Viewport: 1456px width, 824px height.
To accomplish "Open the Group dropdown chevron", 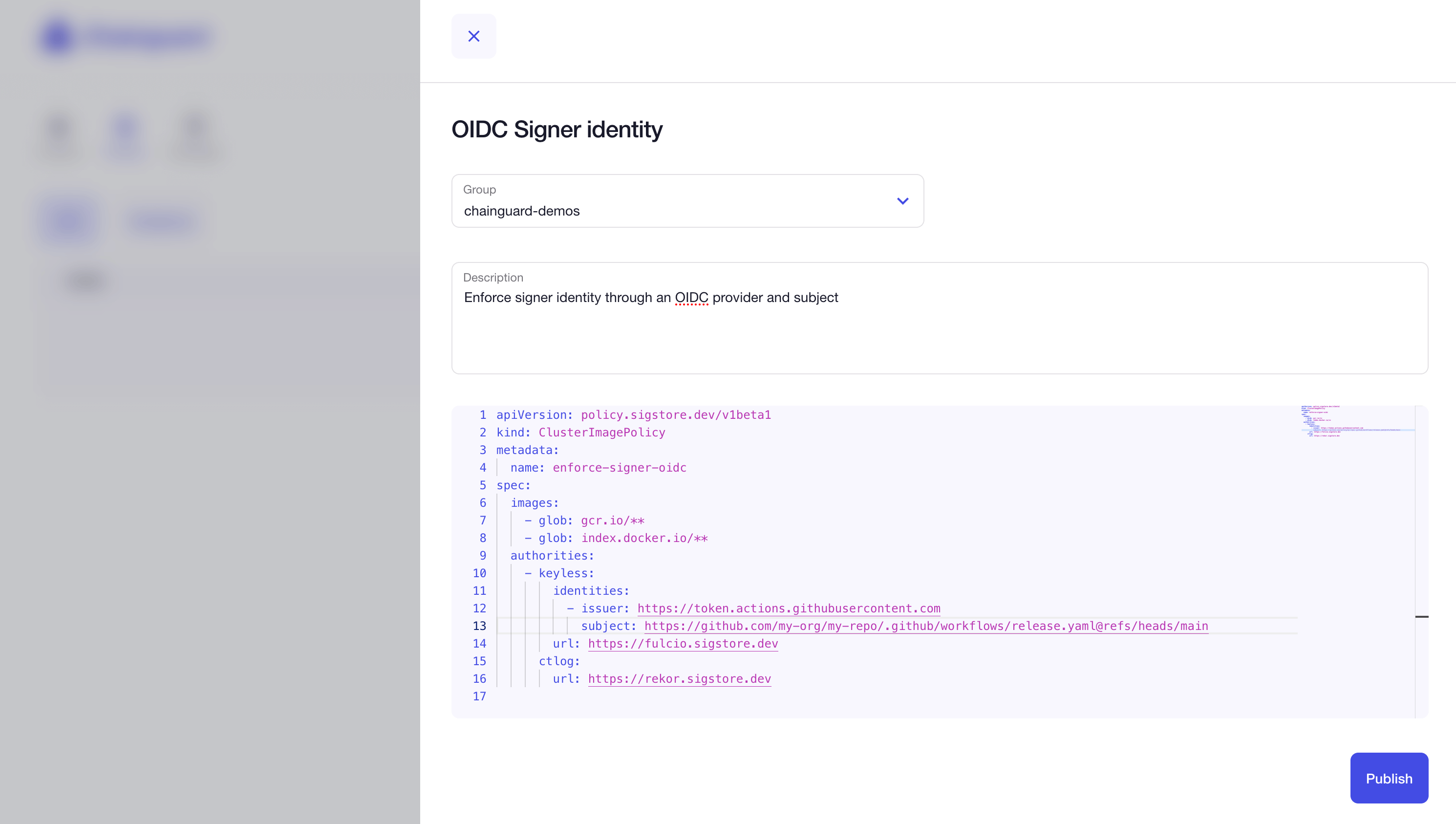I will pyautogui.click(x=902, y=201).
